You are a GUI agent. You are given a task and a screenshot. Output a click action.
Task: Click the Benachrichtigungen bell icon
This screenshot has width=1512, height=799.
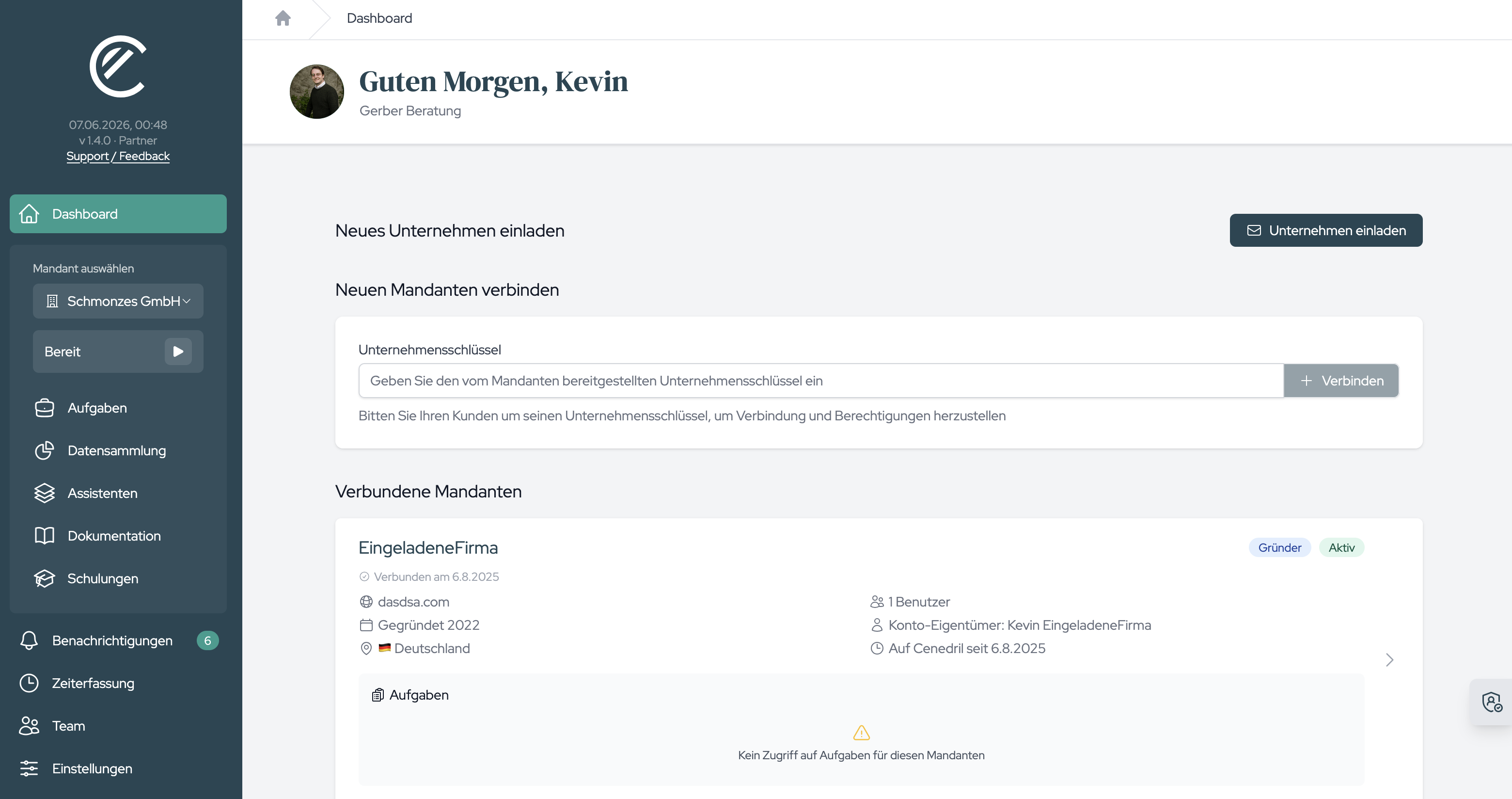pos(29,640)
